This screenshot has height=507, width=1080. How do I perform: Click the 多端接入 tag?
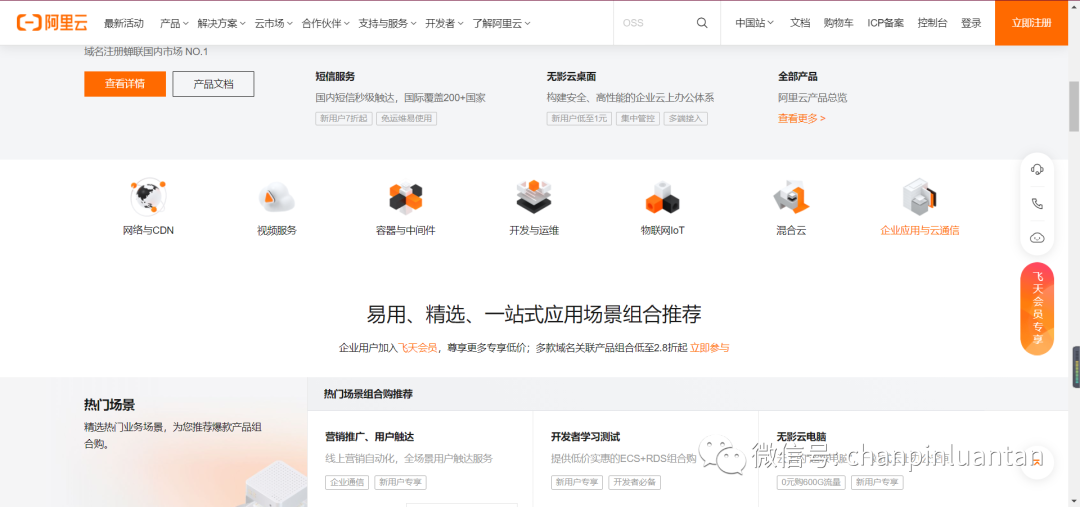pos(686,118)
